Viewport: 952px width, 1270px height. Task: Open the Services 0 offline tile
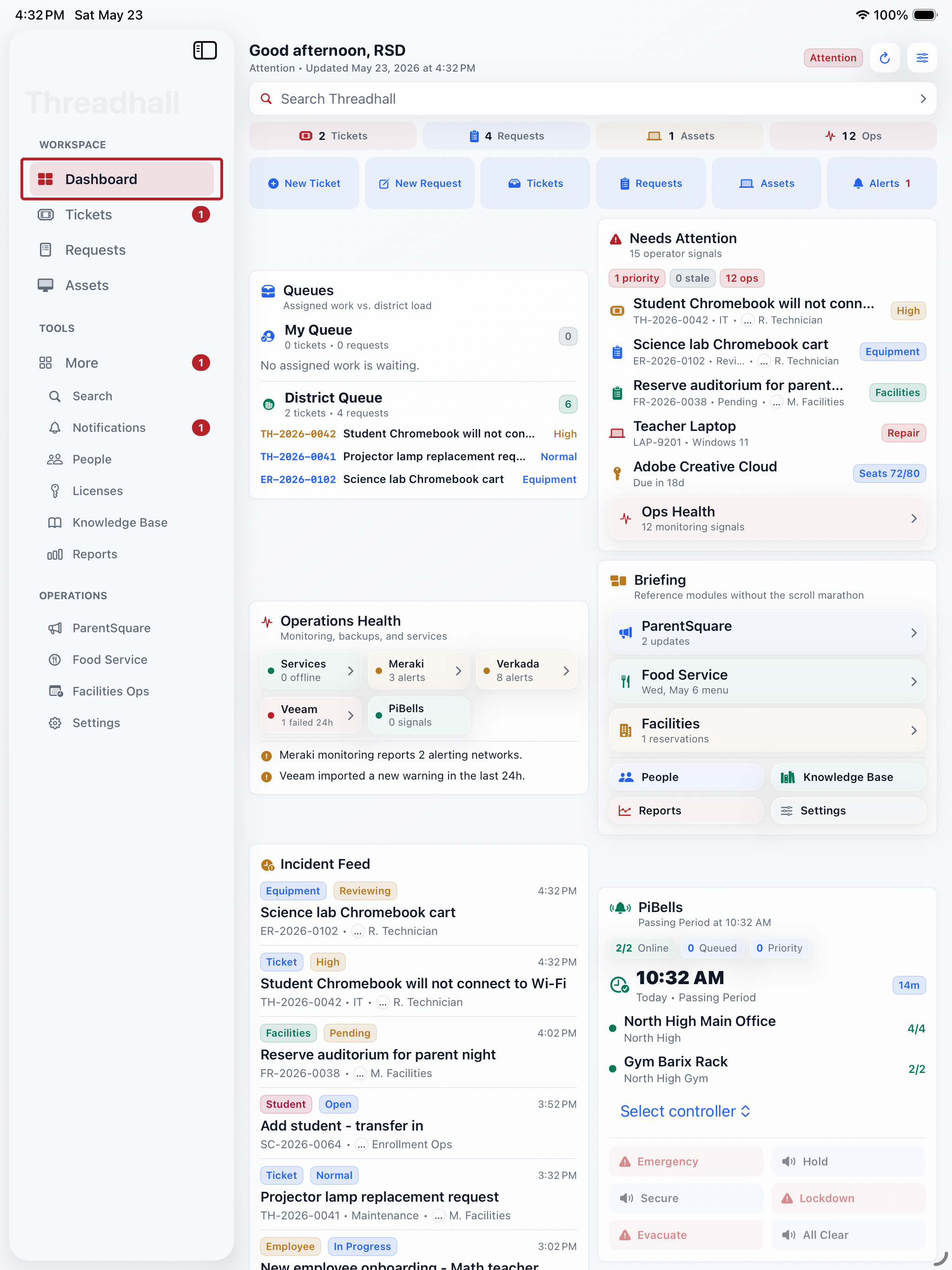click(311, 671)
